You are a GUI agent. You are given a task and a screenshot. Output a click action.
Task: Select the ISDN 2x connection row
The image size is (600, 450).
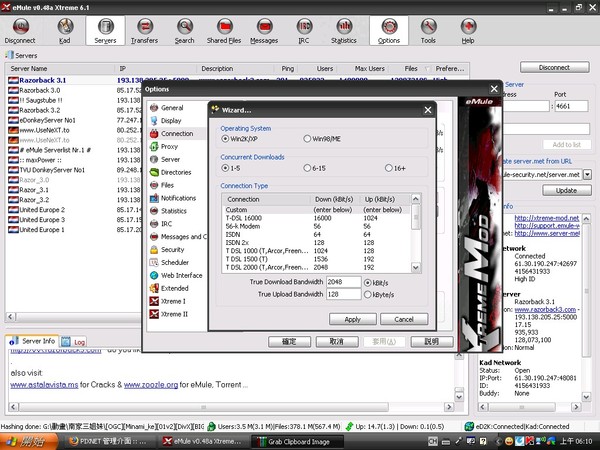tap(316, 243)
